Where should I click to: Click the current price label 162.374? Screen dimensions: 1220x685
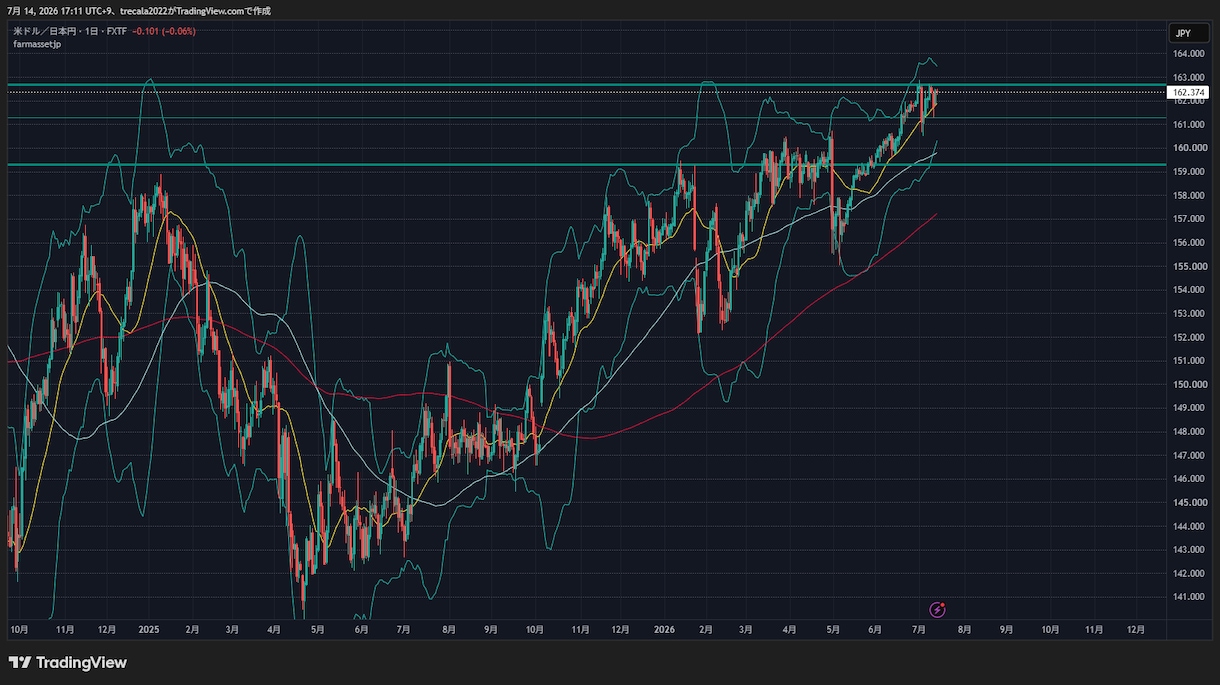[x=1188, y=92]
